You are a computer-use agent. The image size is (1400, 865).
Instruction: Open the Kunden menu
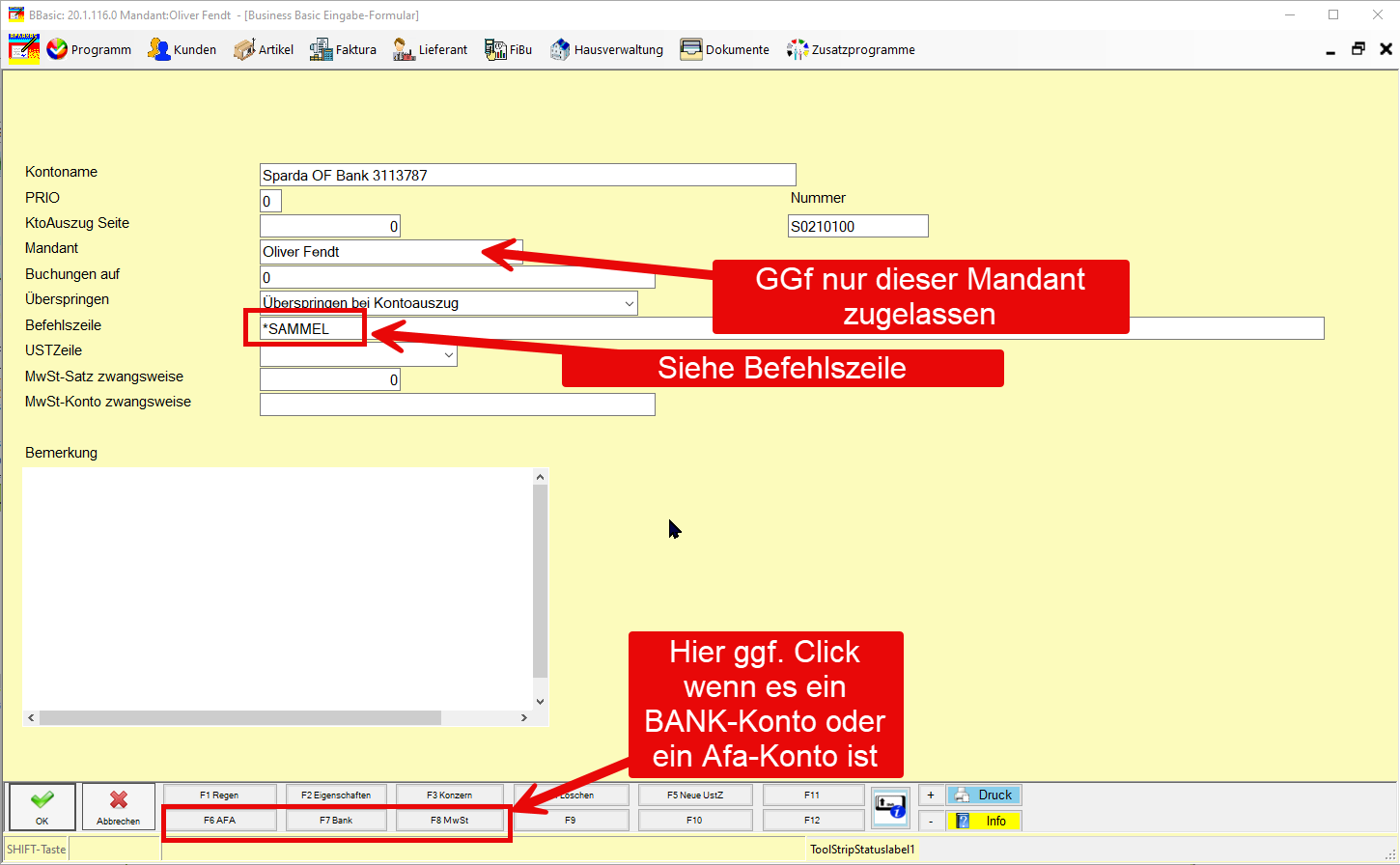[182, 49]
